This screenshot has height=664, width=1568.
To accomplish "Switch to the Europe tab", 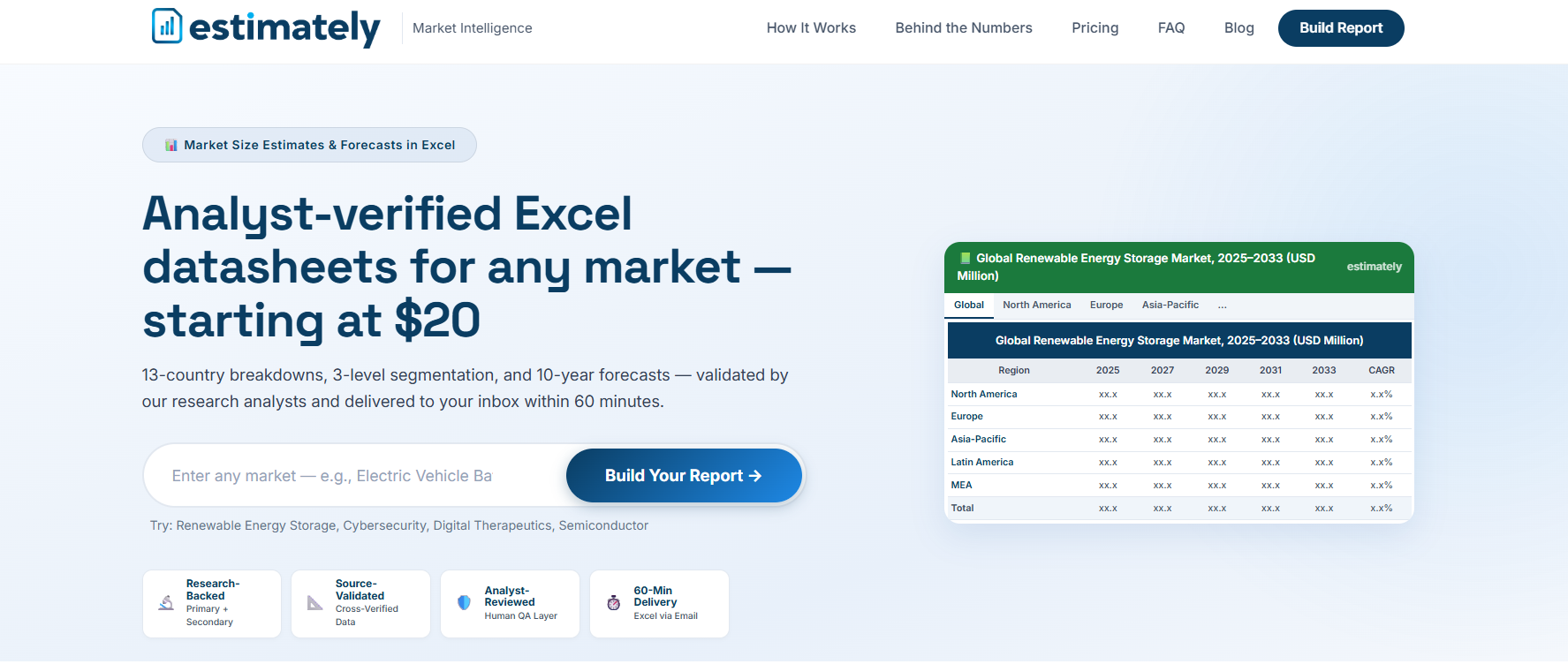I will click(x=1107, y=306).
